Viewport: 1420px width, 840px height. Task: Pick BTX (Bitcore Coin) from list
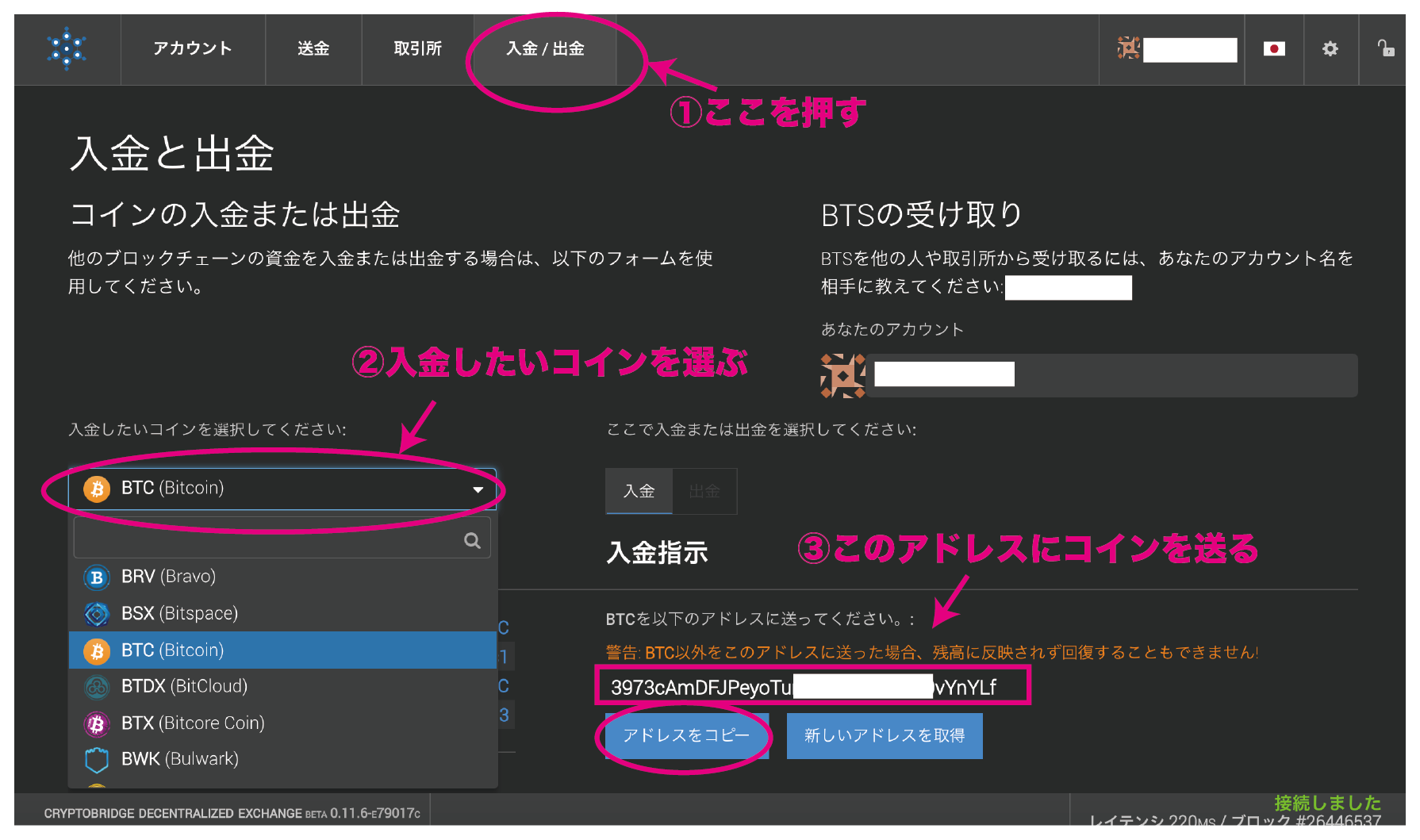click(x=193, y=723)
